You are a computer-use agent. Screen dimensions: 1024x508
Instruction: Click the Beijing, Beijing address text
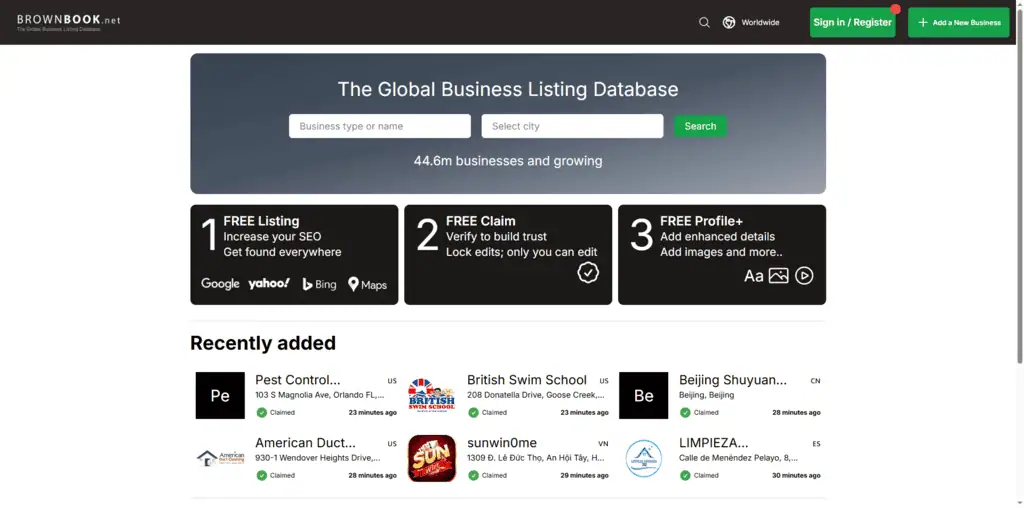tap(707, 395)
